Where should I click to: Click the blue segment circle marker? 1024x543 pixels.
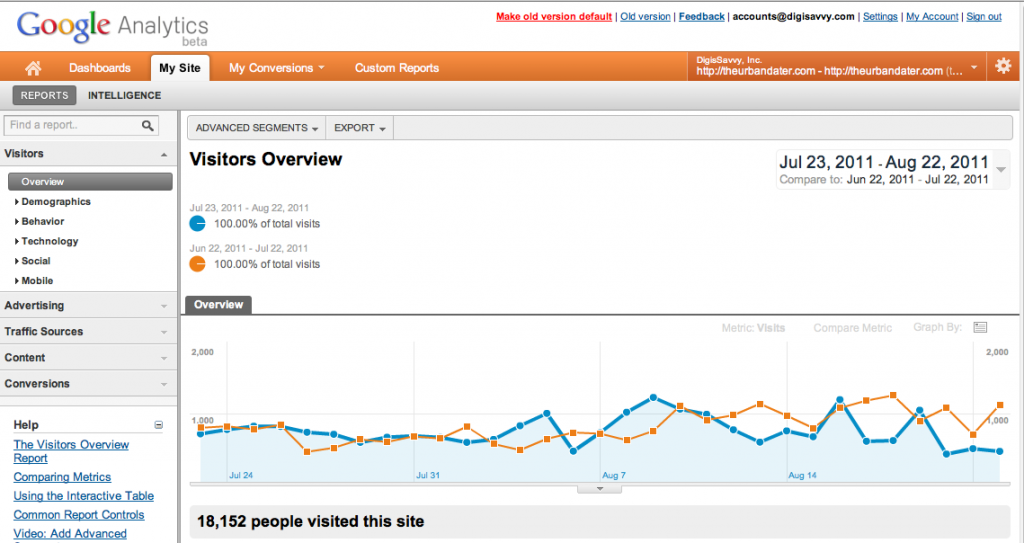[x=197, y=223]
